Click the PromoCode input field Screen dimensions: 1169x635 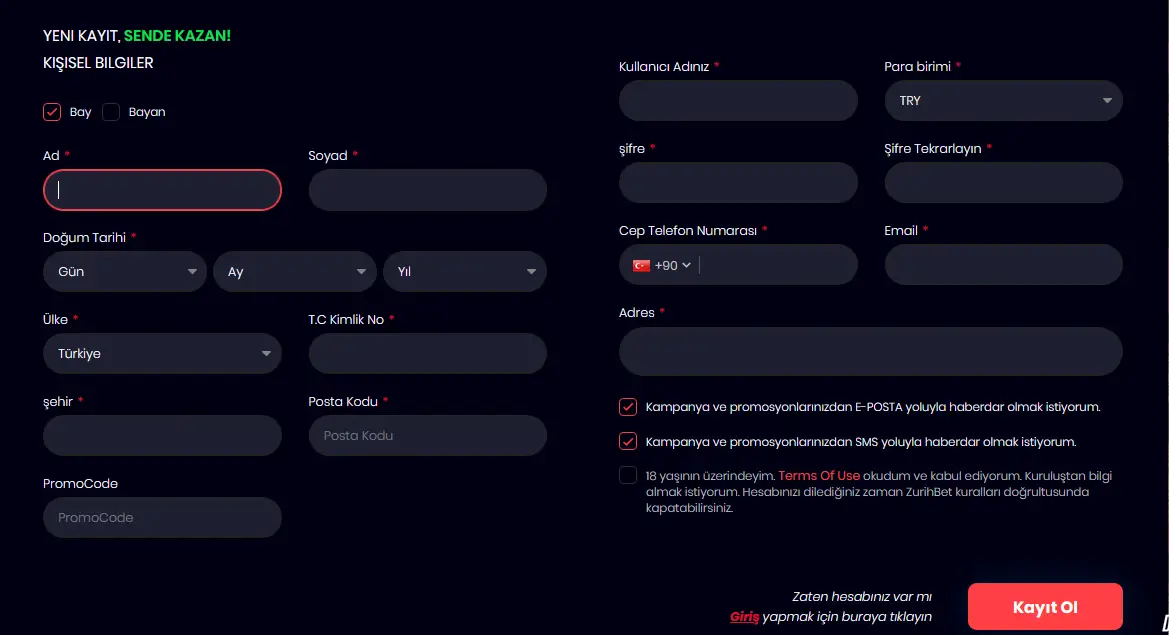click(162, 518)
